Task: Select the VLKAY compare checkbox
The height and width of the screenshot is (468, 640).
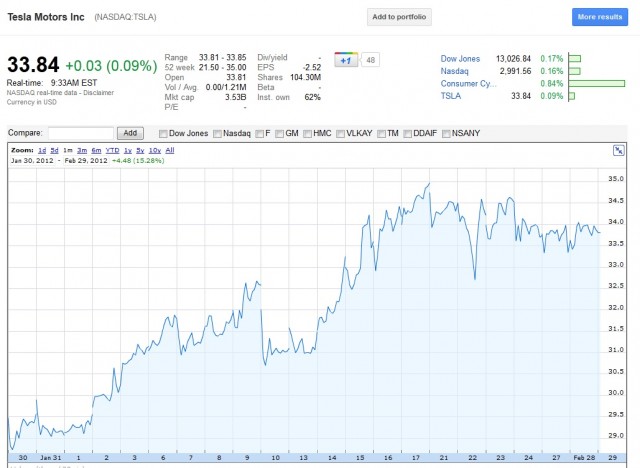Action: coord(340,133)
